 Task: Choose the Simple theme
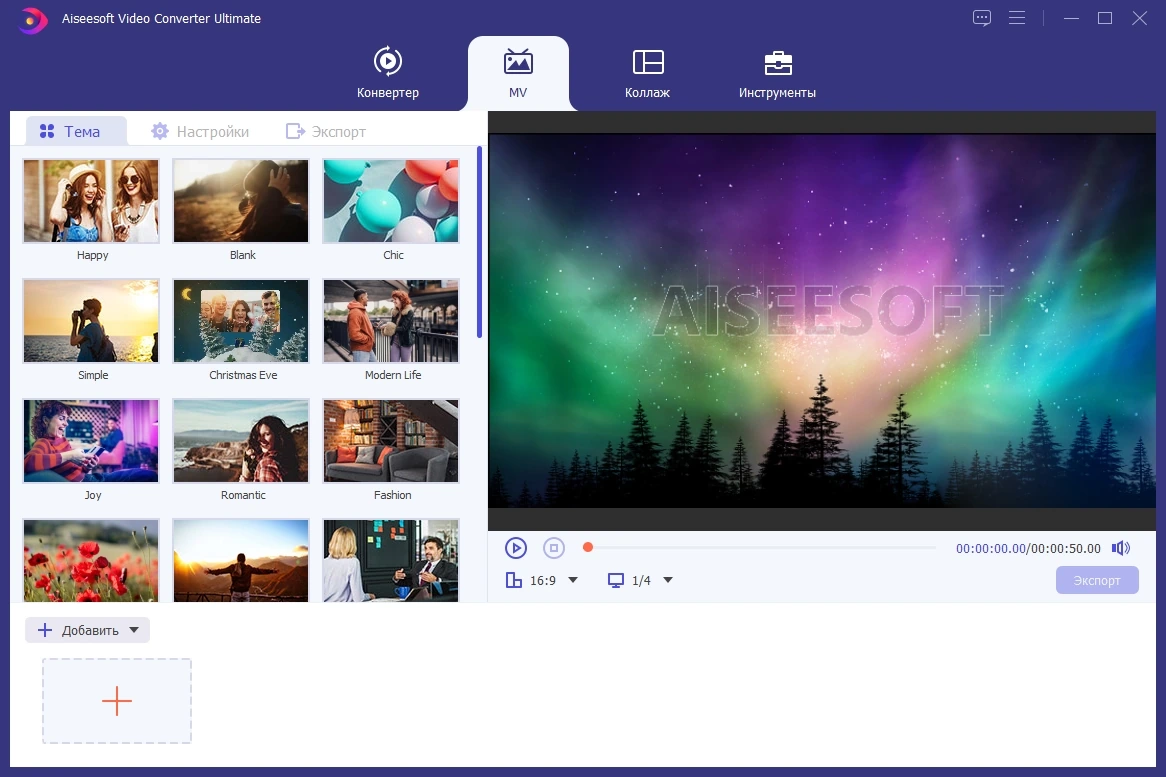[x=91, y=321]
